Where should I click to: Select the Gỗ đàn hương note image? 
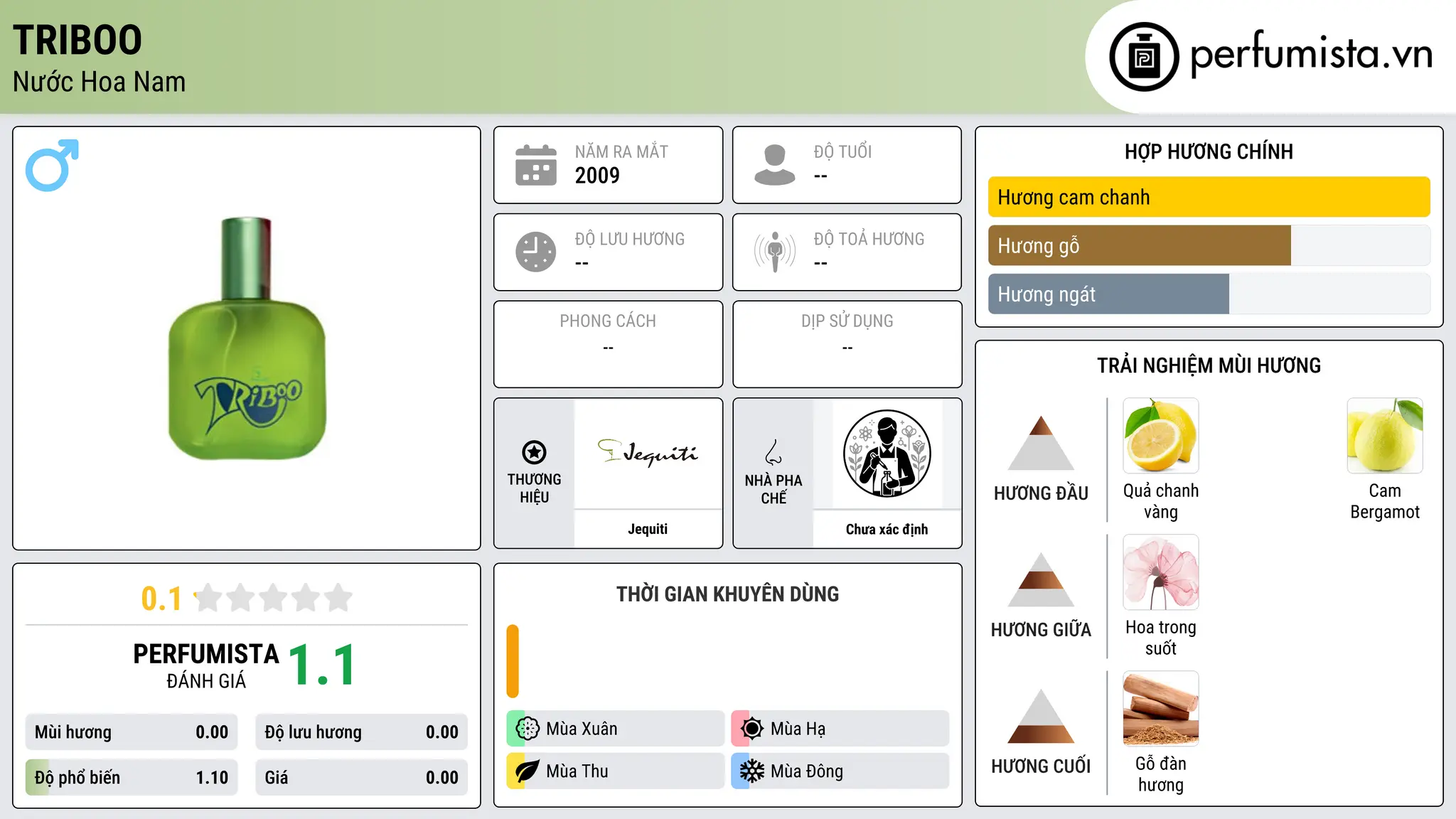pos(1161,709)
